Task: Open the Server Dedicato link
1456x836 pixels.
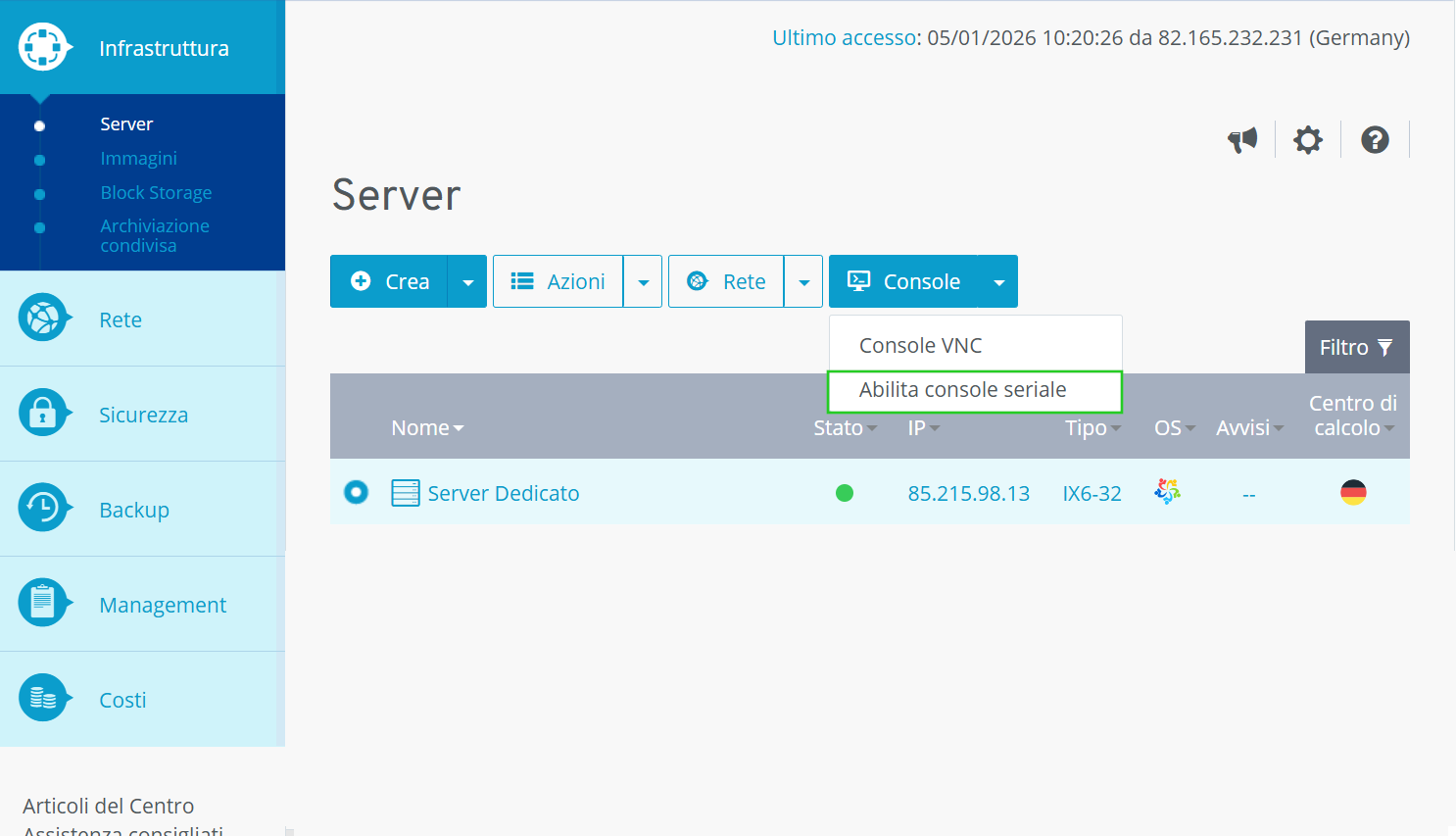Action: 503,494
